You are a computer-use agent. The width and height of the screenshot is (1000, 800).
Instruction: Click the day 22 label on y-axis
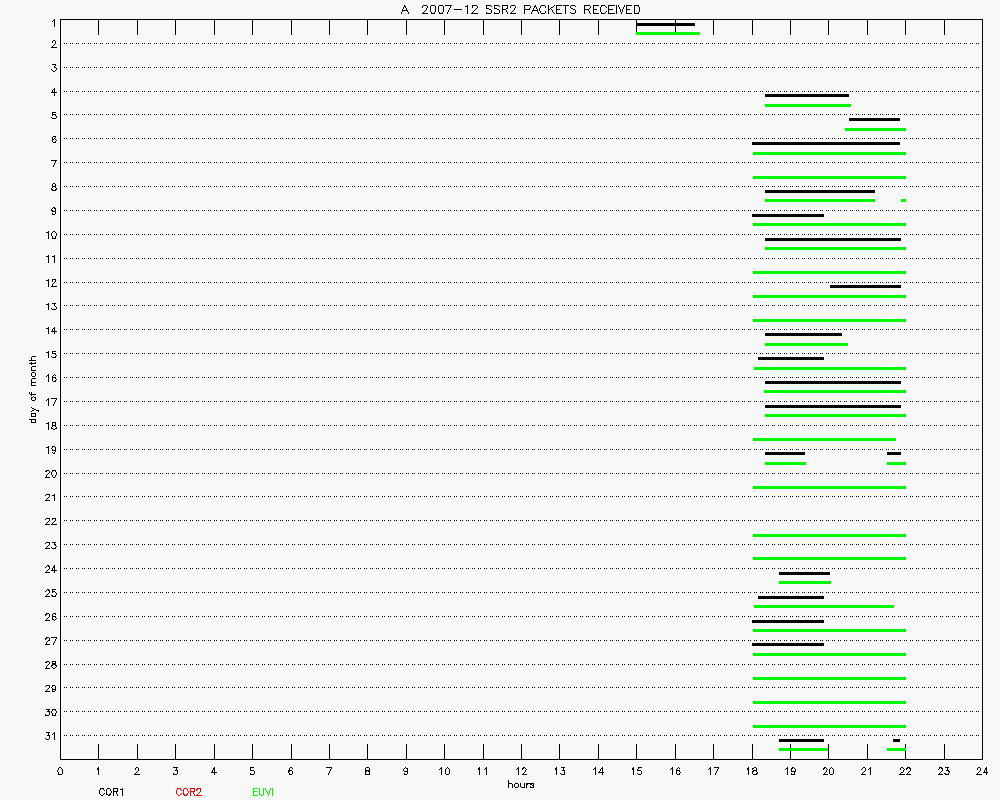[x=50, y=521]
